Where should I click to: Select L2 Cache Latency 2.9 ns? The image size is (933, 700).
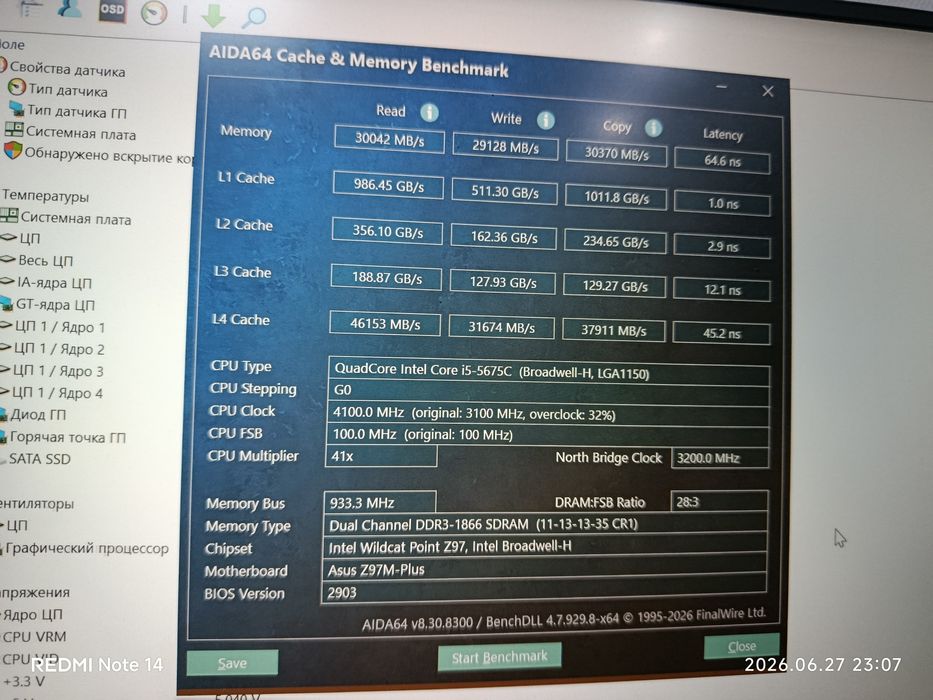[722, 246]
